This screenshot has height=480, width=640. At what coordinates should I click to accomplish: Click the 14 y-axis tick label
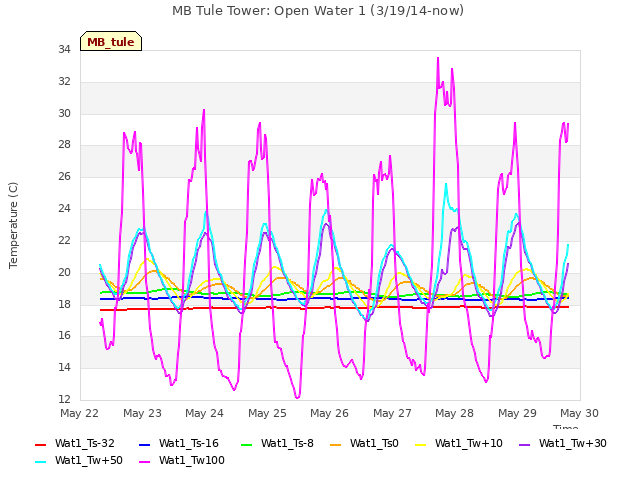click(x=64, y=367)
